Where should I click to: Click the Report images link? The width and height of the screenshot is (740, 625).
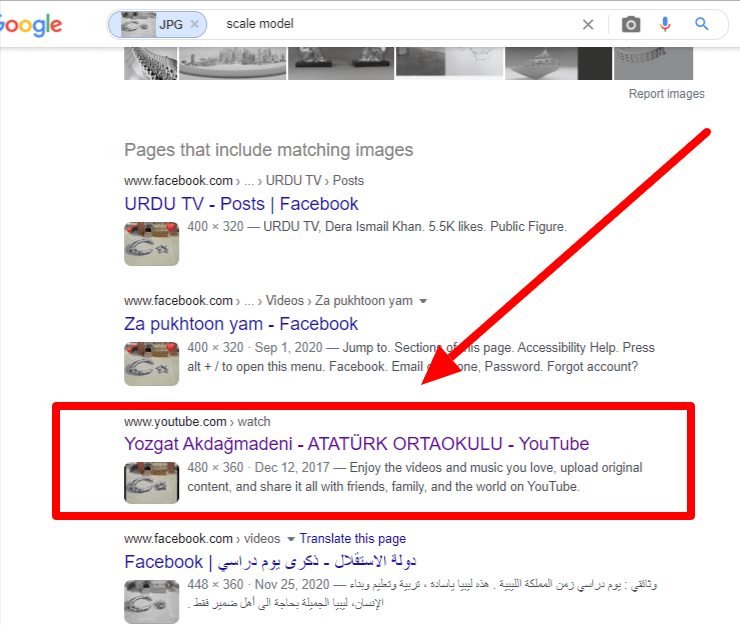[666, 94]
